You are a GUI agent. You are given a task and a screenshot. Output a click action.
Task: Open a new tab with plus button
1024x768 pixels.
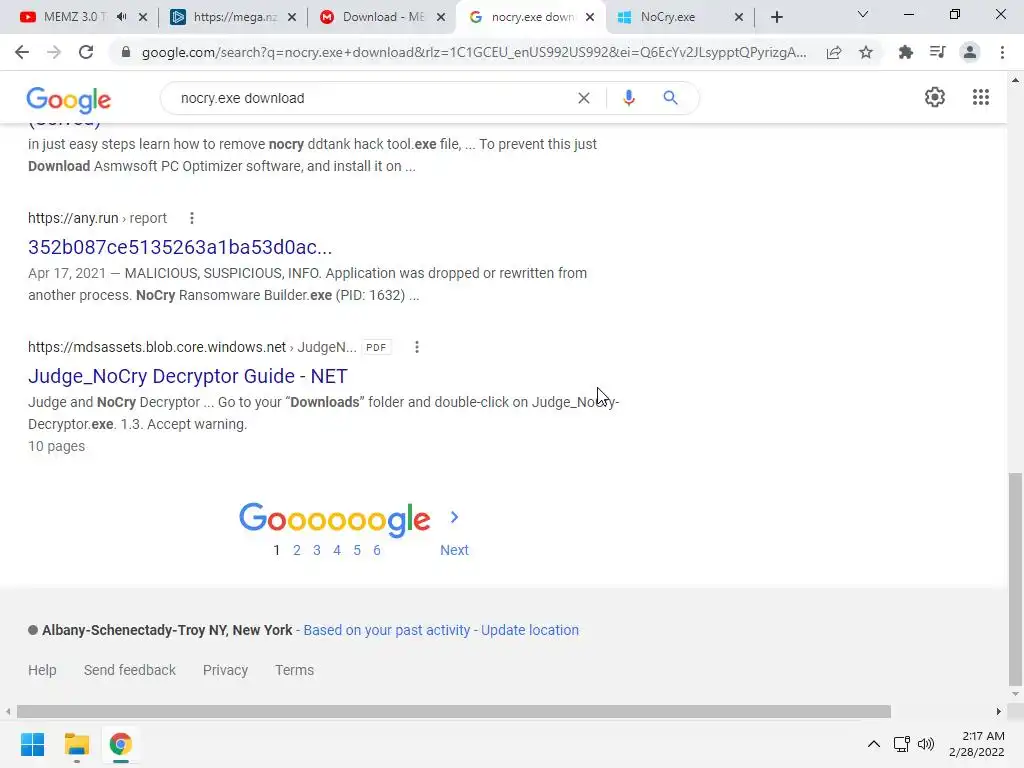click(776, 17)
